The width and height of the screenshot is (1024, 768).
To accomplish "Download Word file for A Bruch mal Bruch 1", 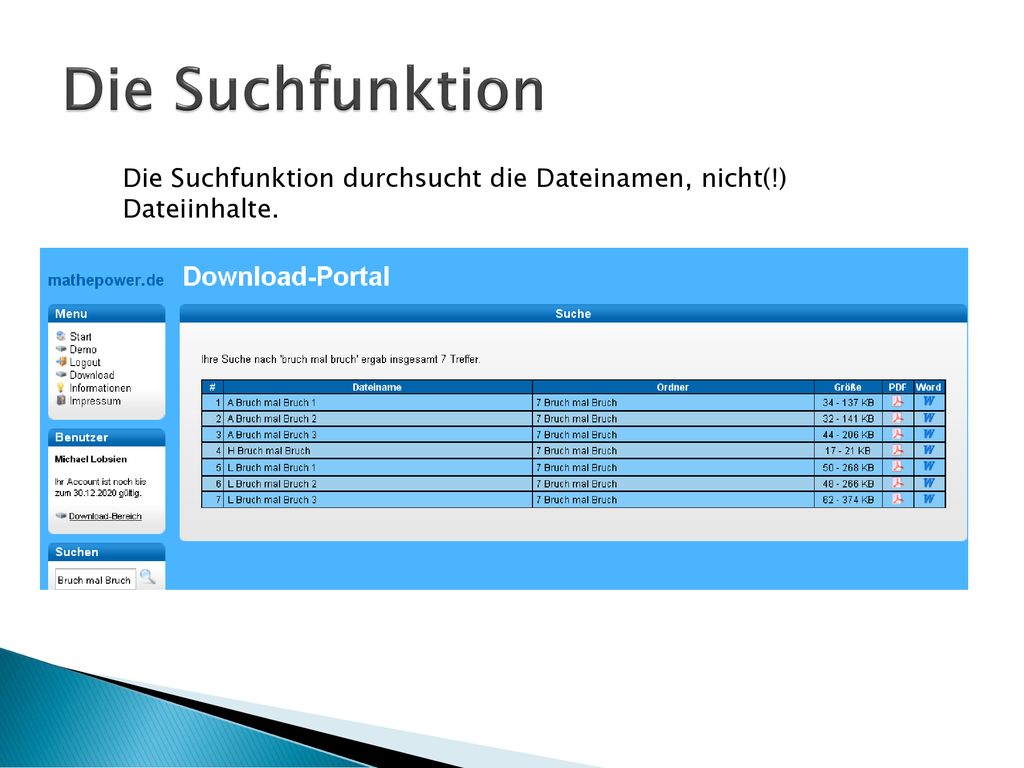I will point(929,402).
